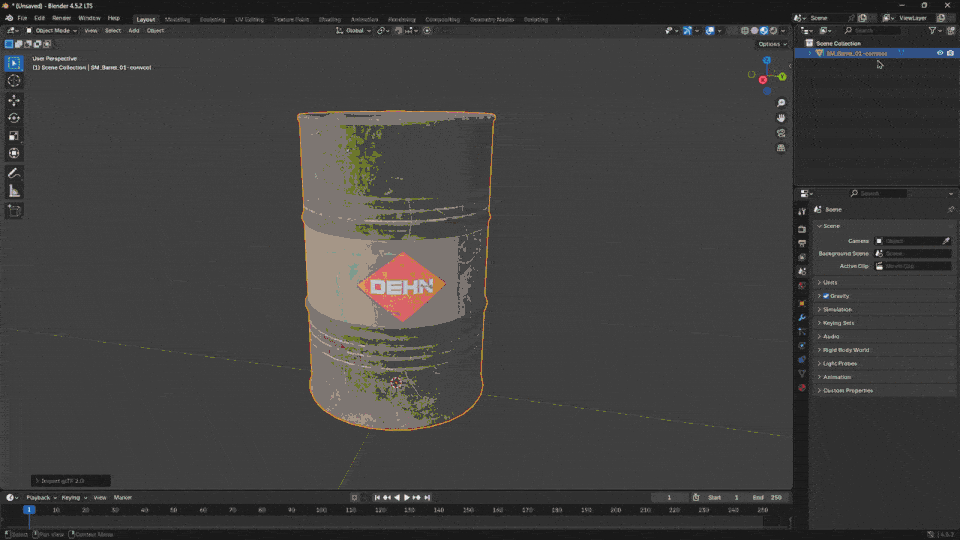Screen dimensions: 960x540
Task: Expand the SM_Barrel_01 tree item
Action: [x=810, y=53]
